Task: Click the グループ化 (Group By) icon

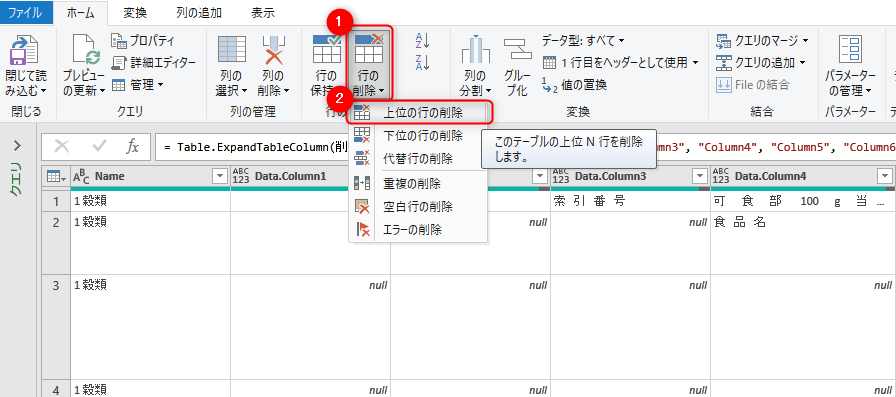Action: pos(518,50)
